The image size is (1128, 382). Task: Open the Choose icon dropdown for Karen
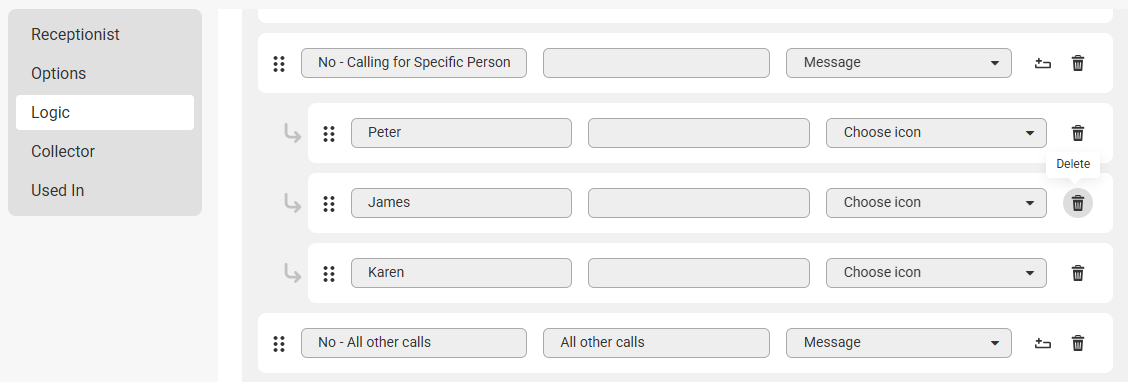[x=936, y=273]
